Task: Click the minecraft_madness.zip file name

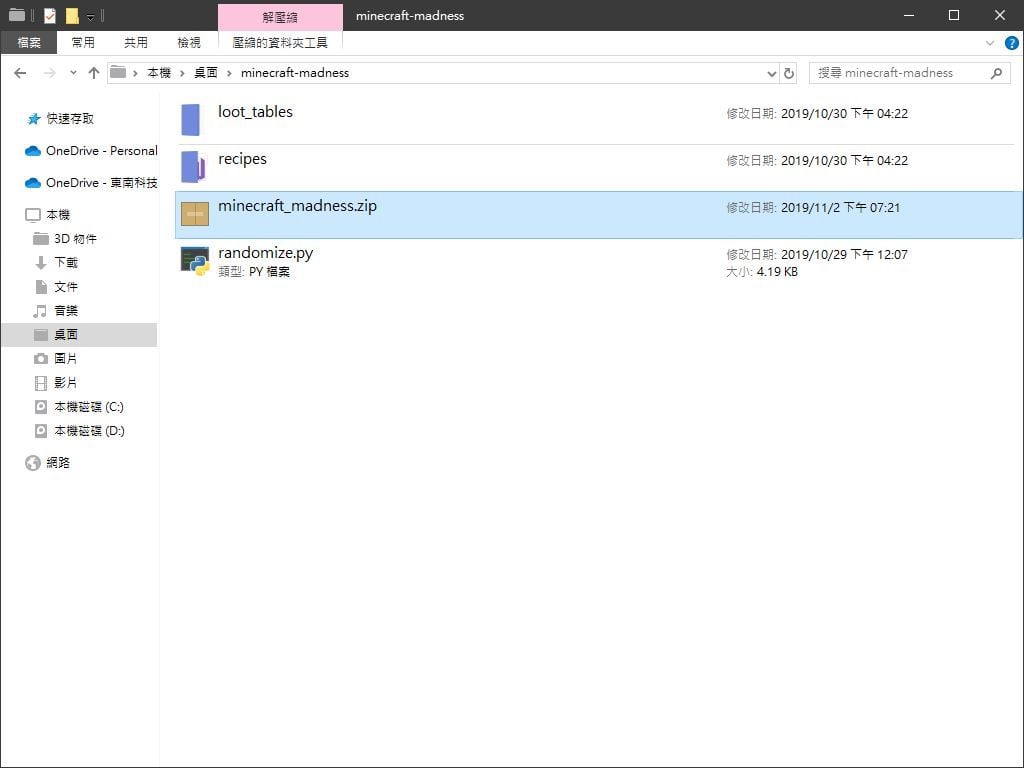Action: click(297, 206)
